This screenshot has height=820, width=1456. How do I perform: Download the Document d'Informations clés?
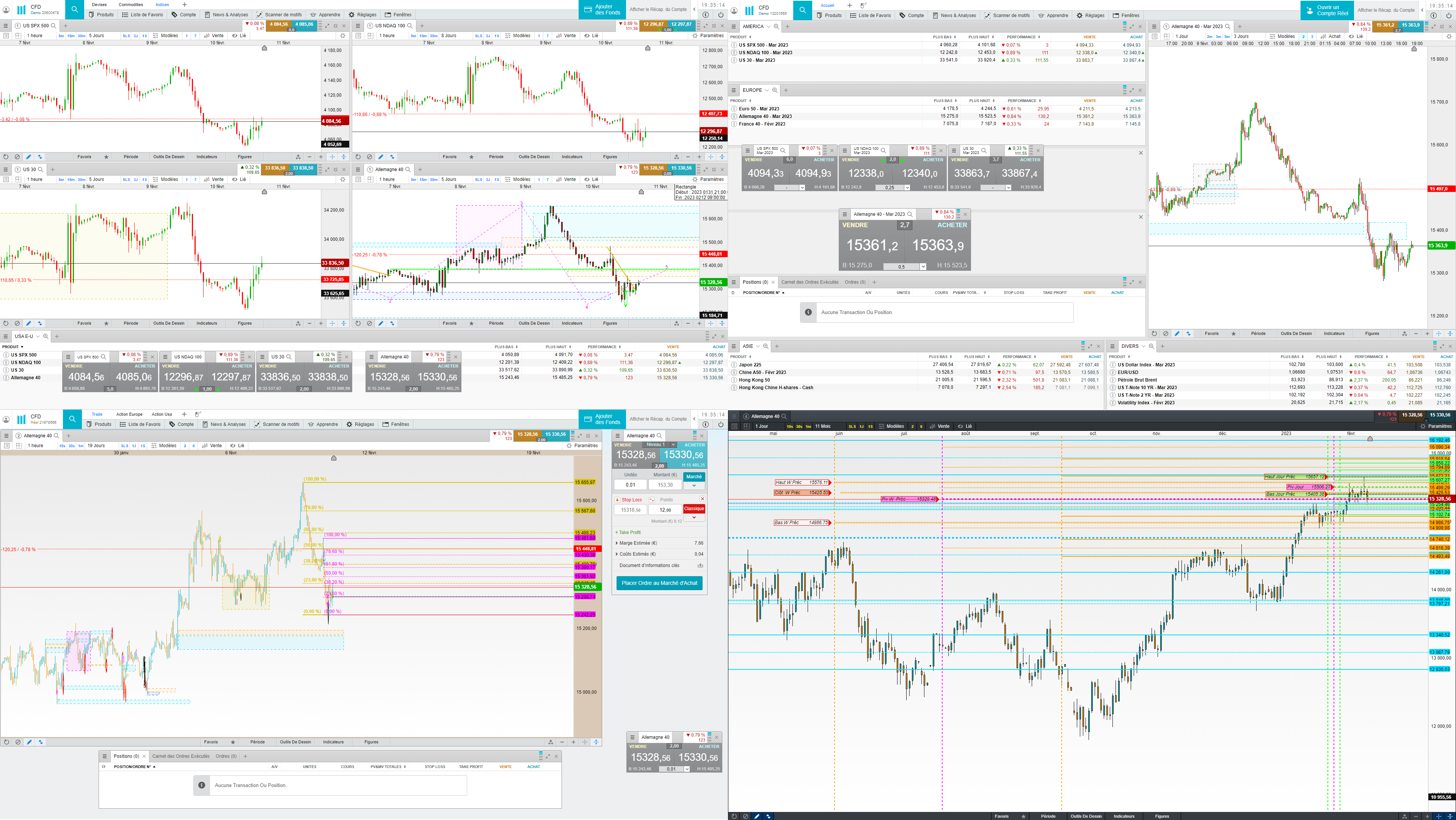pyautogui.click(x=700, y=566)
